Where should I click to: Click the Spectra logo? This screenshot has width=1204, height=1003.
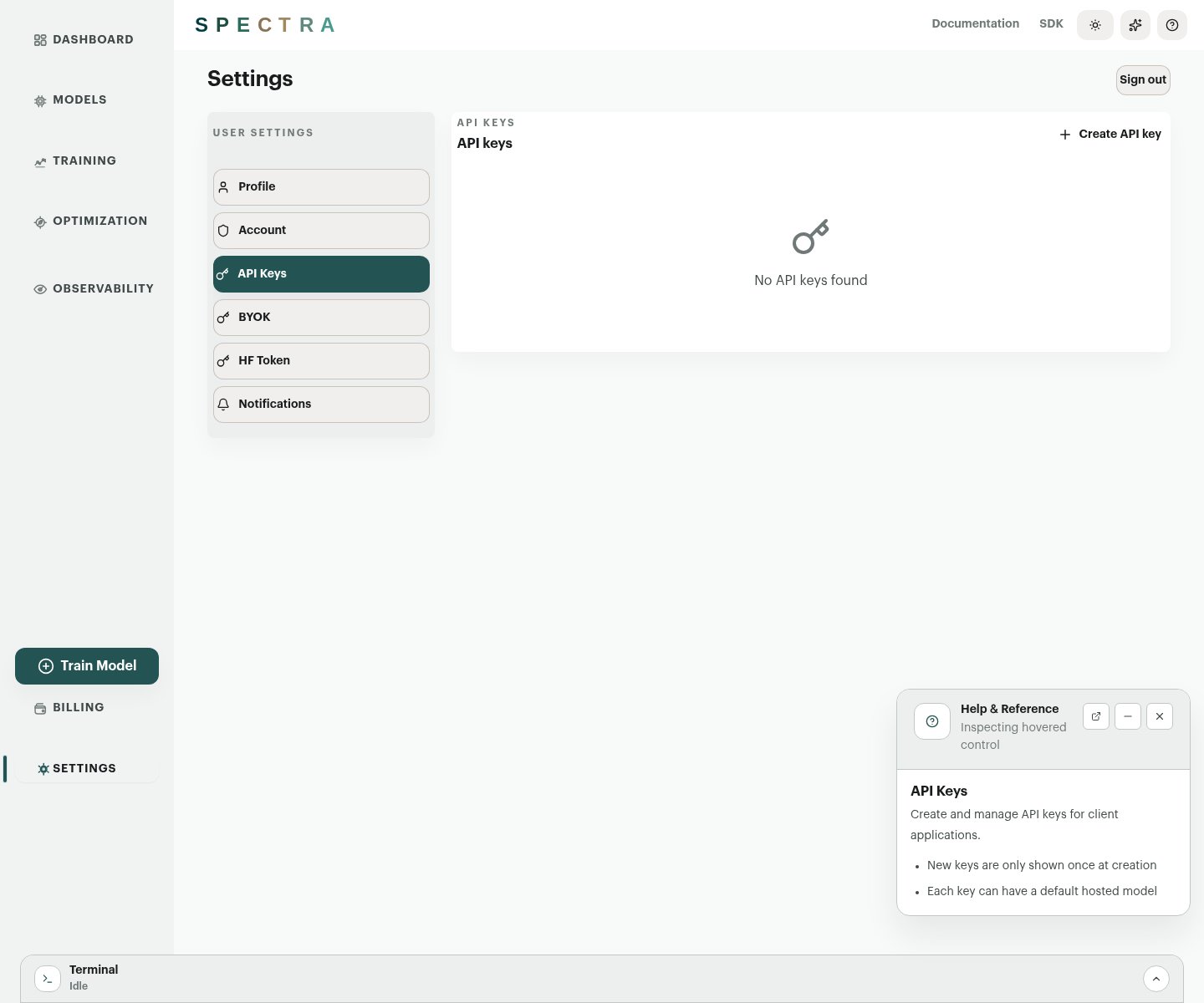coord(265,25)
